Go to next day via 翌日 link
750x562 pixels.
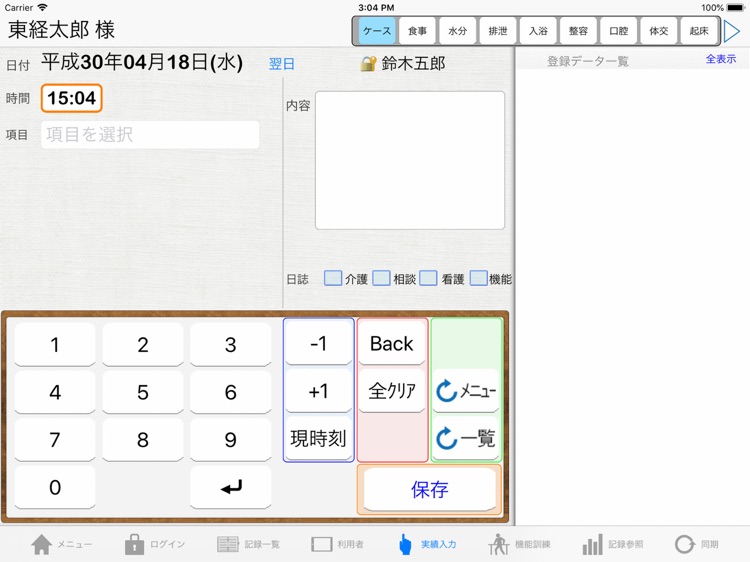281,64
